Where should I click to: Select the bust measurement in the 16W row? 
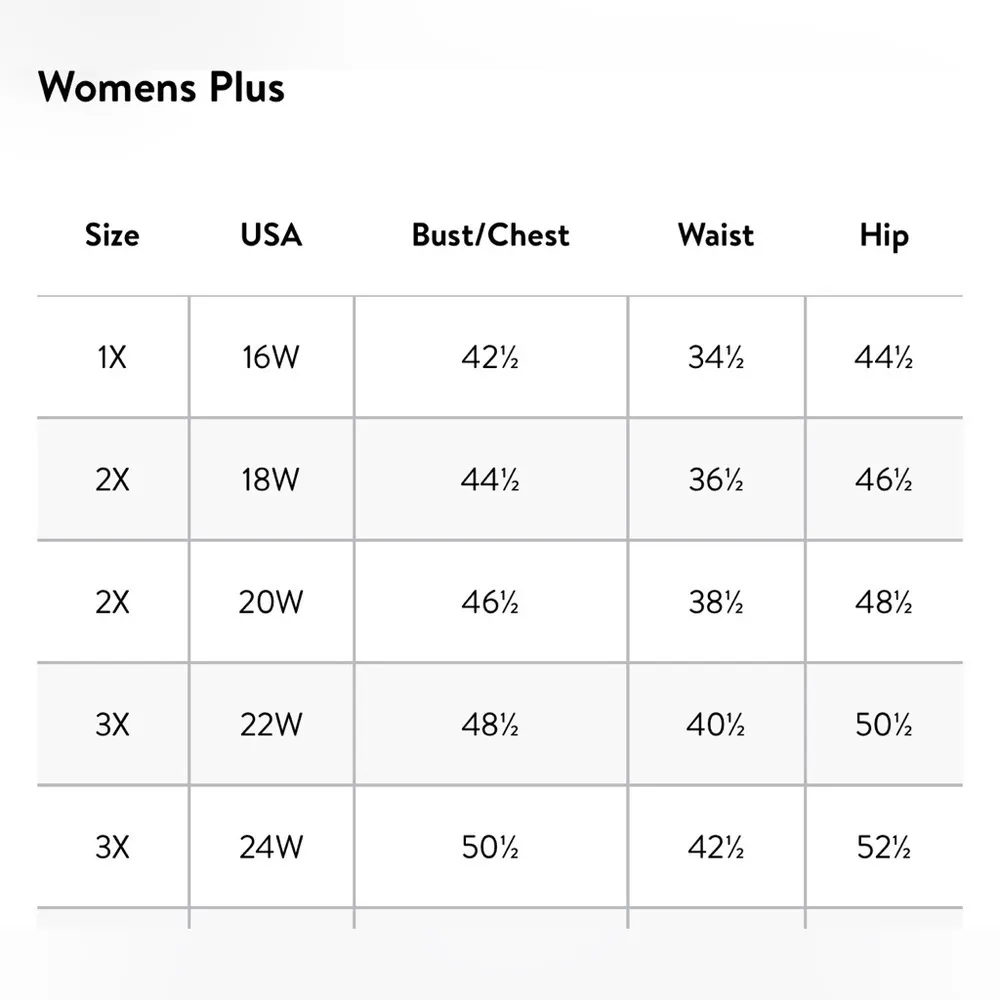(490, 357)
